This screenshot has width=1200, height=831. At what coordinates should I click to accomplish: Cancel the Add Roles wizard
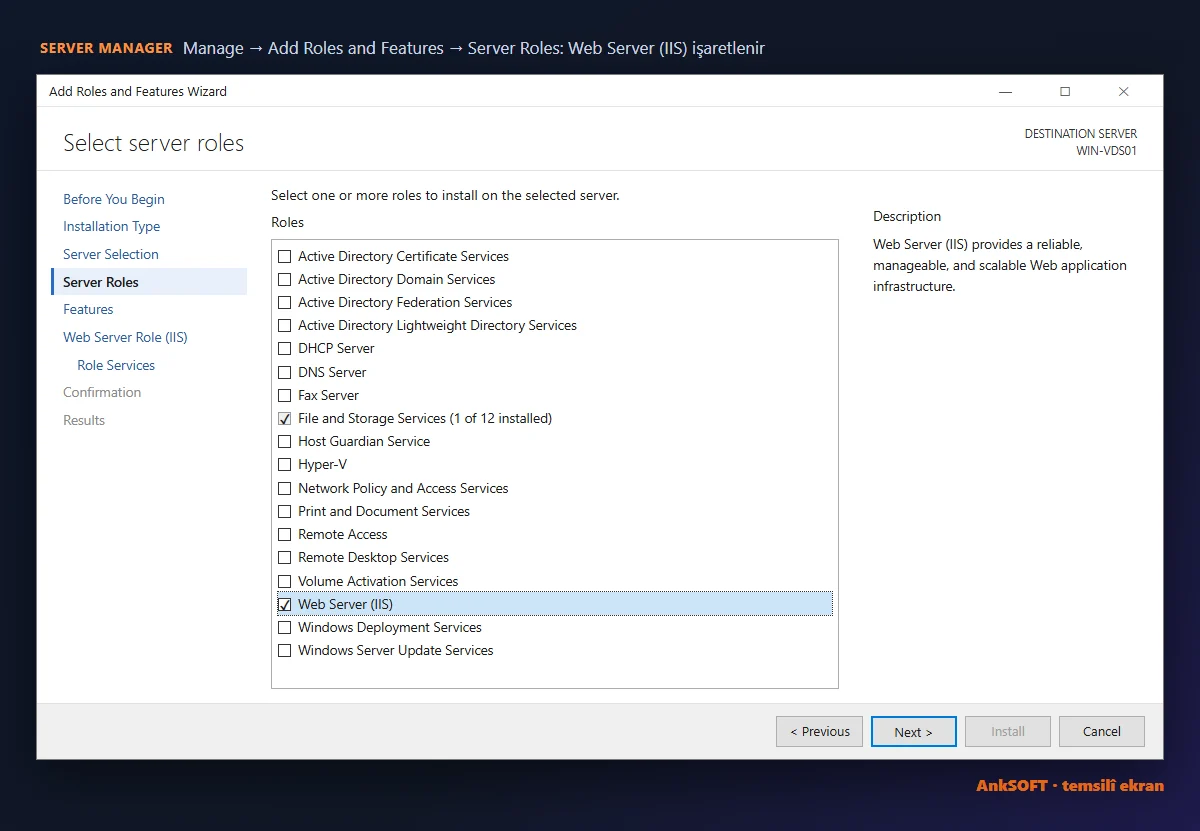pos(1102,731)
